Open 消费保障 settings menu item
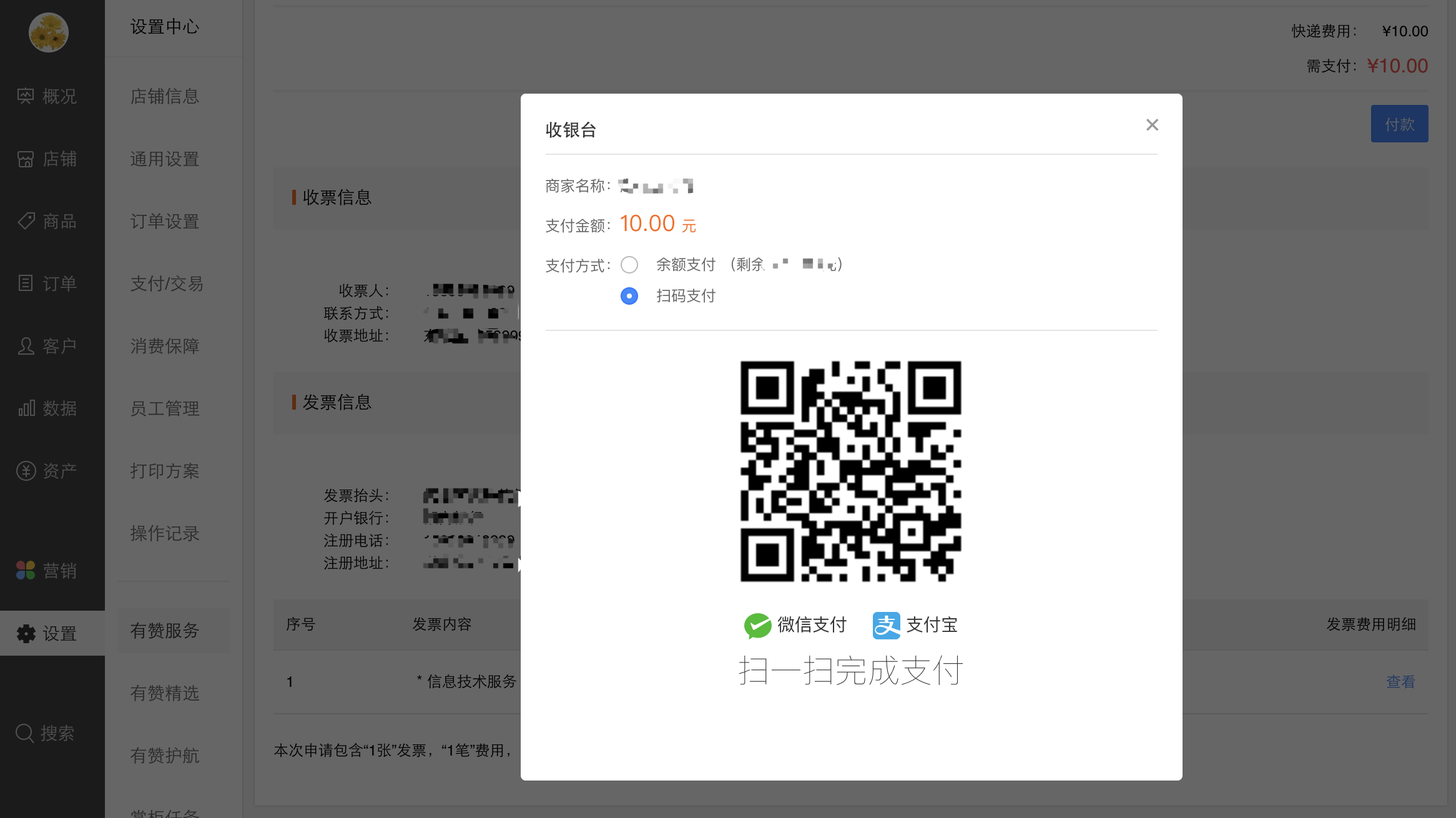Screen dimensions: 1456x818 pyautogui.click(x=165, y=347)
